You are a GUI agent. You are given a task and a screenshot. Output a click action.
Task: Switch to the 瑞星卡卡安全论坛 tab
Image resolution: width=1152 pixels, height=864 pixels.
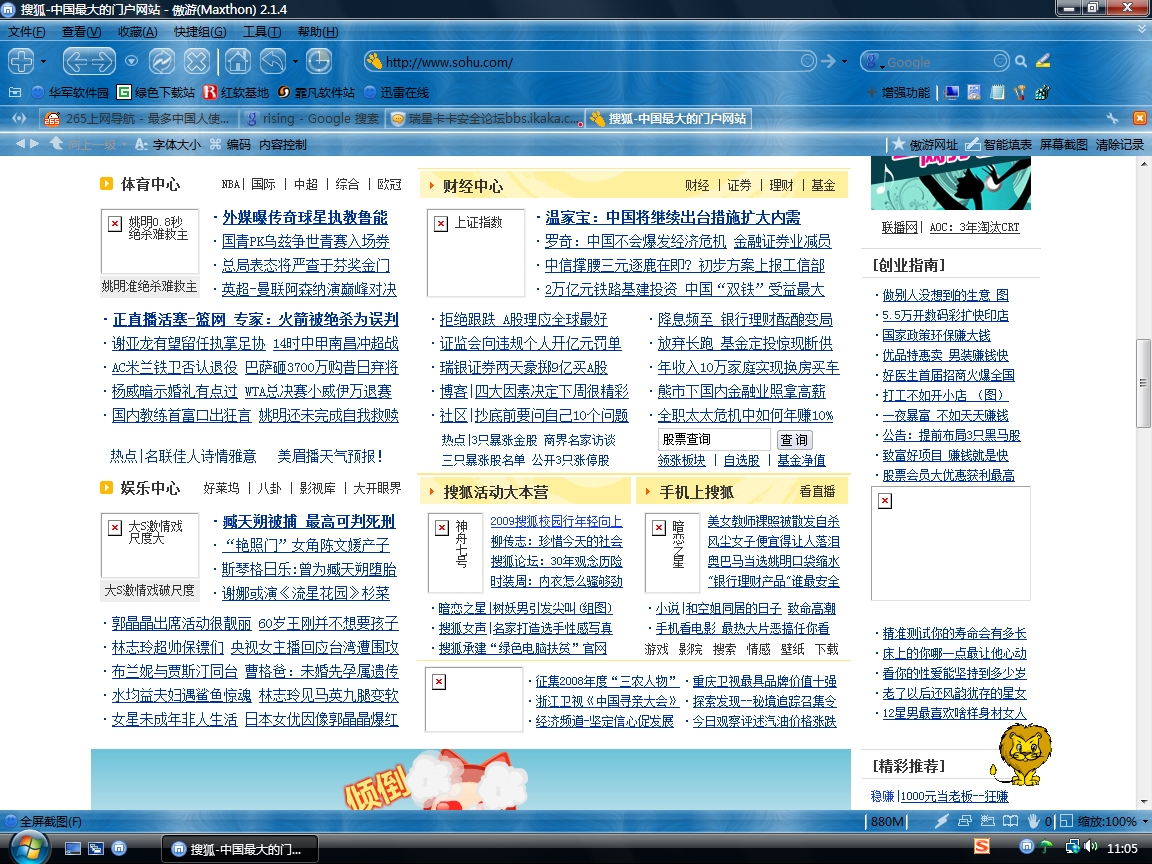point(485,118)
